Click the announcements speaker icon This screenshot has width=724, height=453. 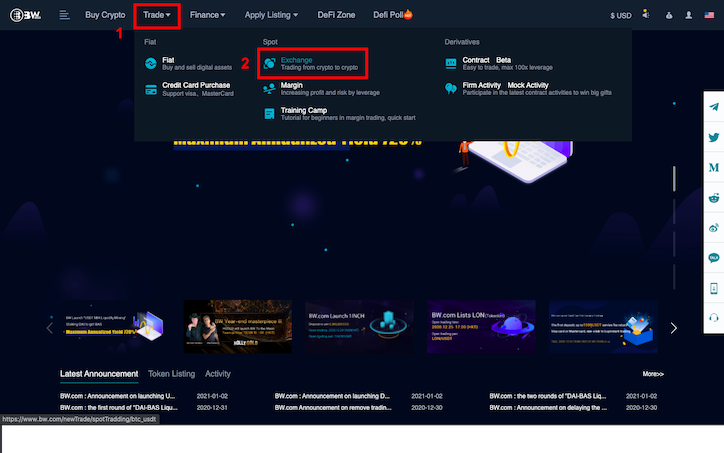(646, 15)
